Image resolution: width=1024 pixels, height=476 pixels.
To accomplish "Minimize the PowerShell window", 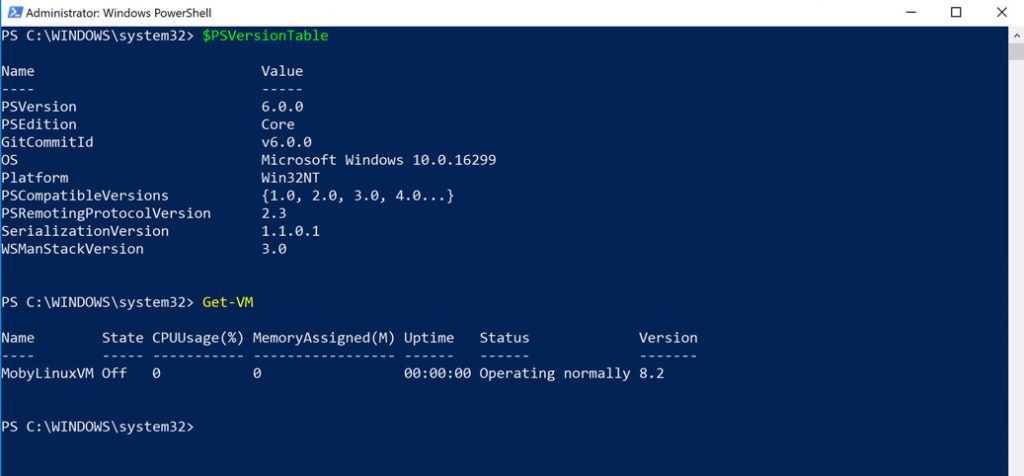I will point(910,12).
